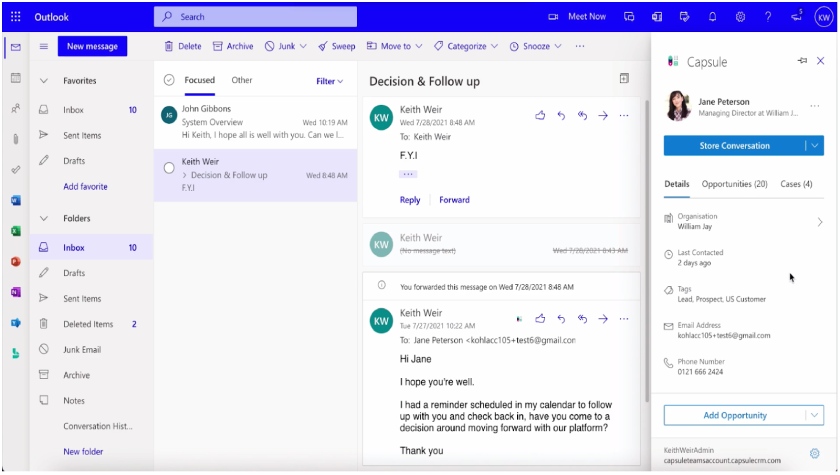The width and height of the screenshot is (840, 475).
Task: Open People in left app rail
Action: pos(16,109)
